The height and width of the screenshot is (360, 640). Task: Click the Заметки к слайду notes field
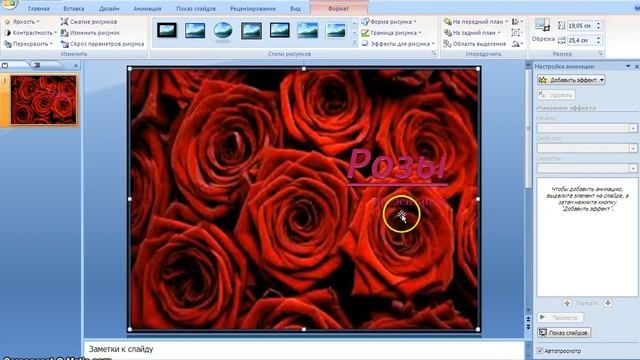[304, 349]
